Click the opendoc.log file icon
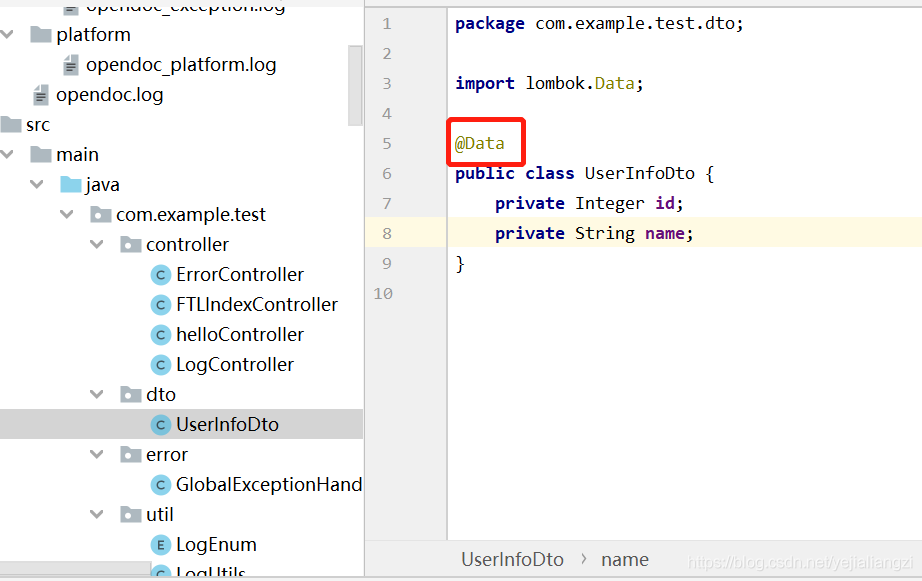This screenshot has height=581, width=922. 41,95
